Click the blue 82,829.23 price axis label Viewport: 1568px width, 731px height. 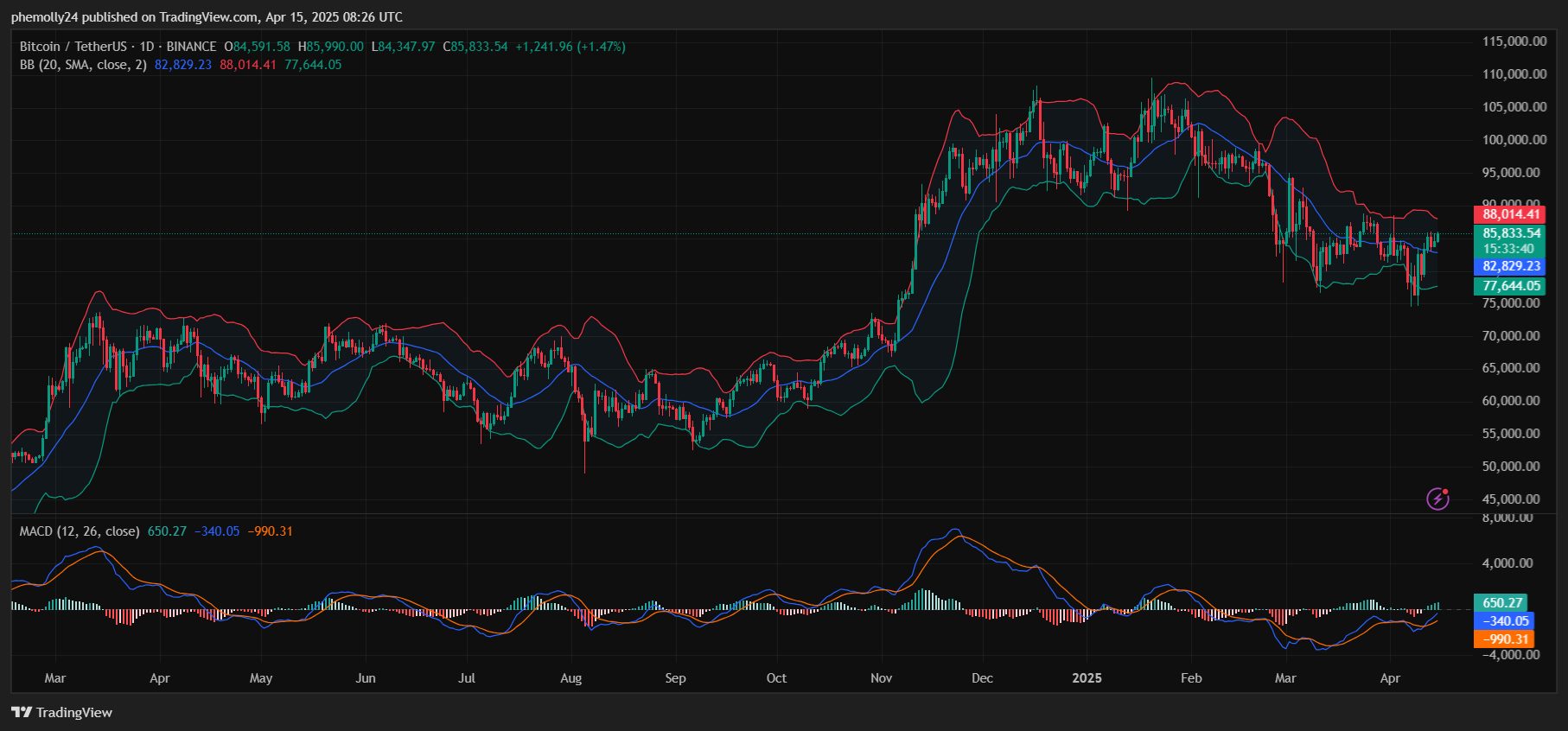coord(1510,266)
